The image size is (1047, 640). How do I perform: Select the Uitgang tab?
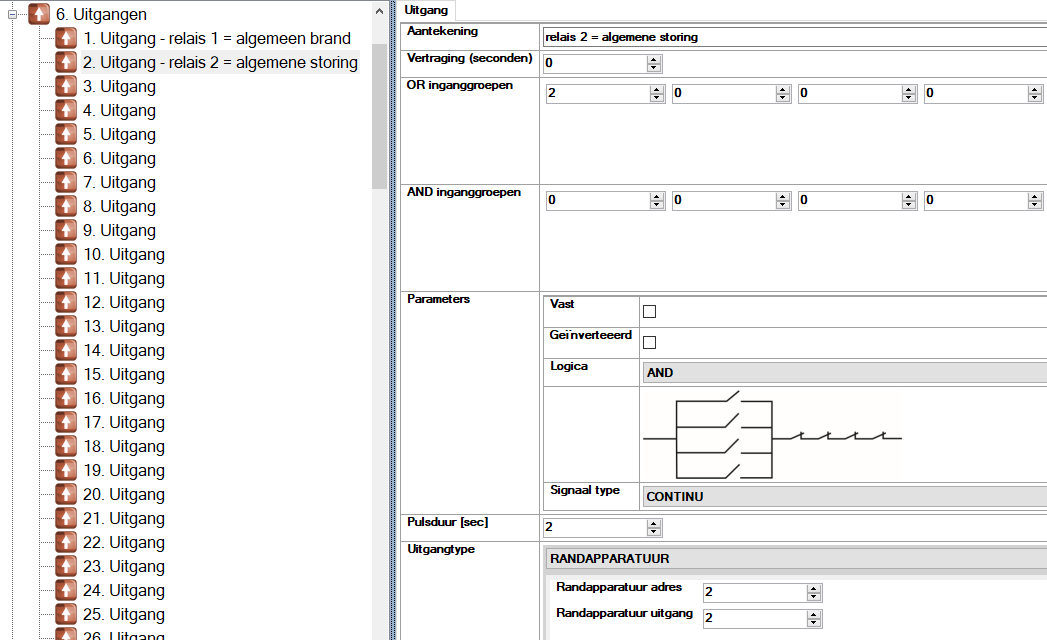point(426,10)
